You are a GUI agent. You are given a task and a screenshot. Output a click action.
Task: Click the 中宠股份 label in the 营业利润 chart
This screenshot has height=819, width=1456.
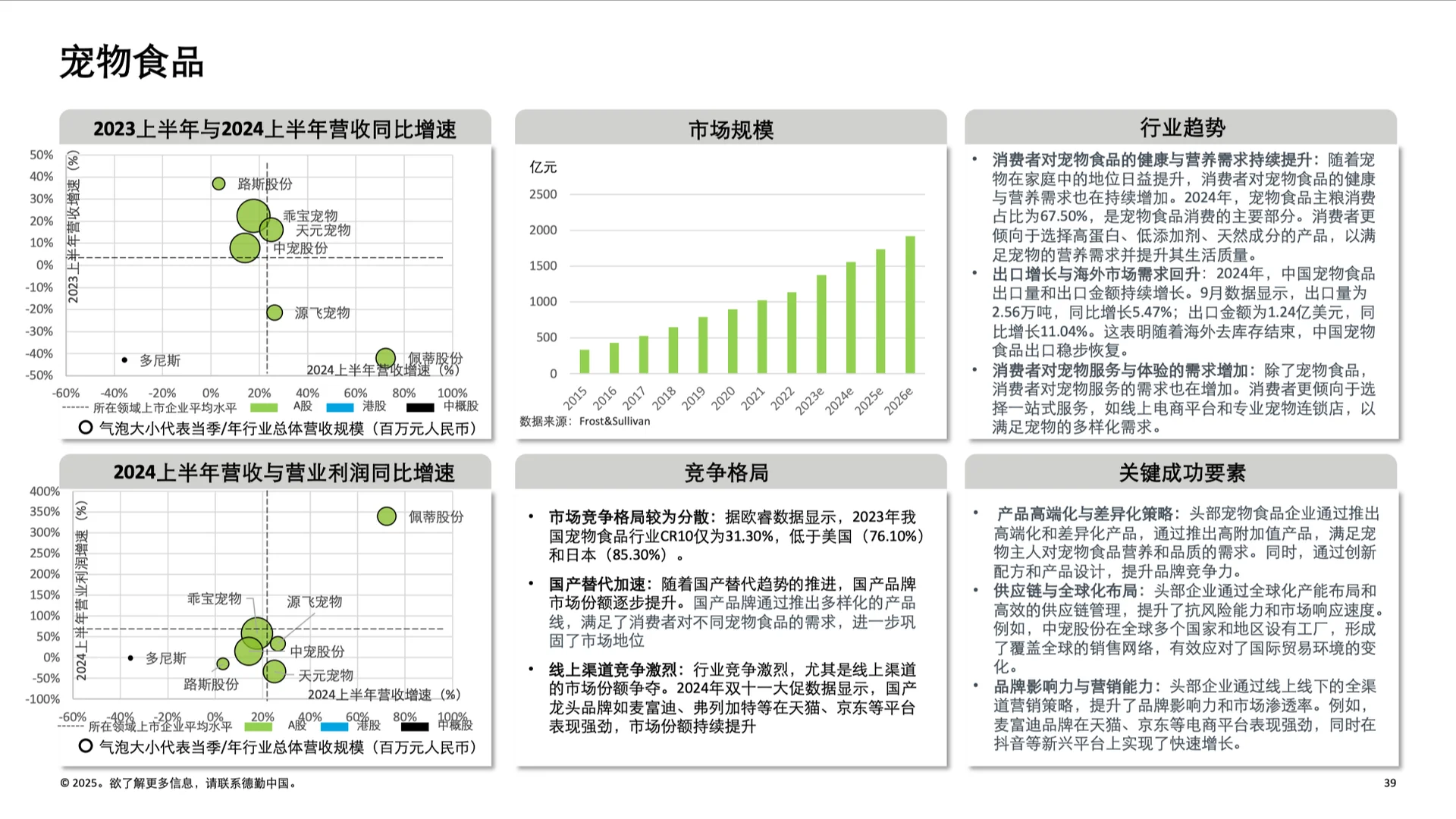[317, 651]
